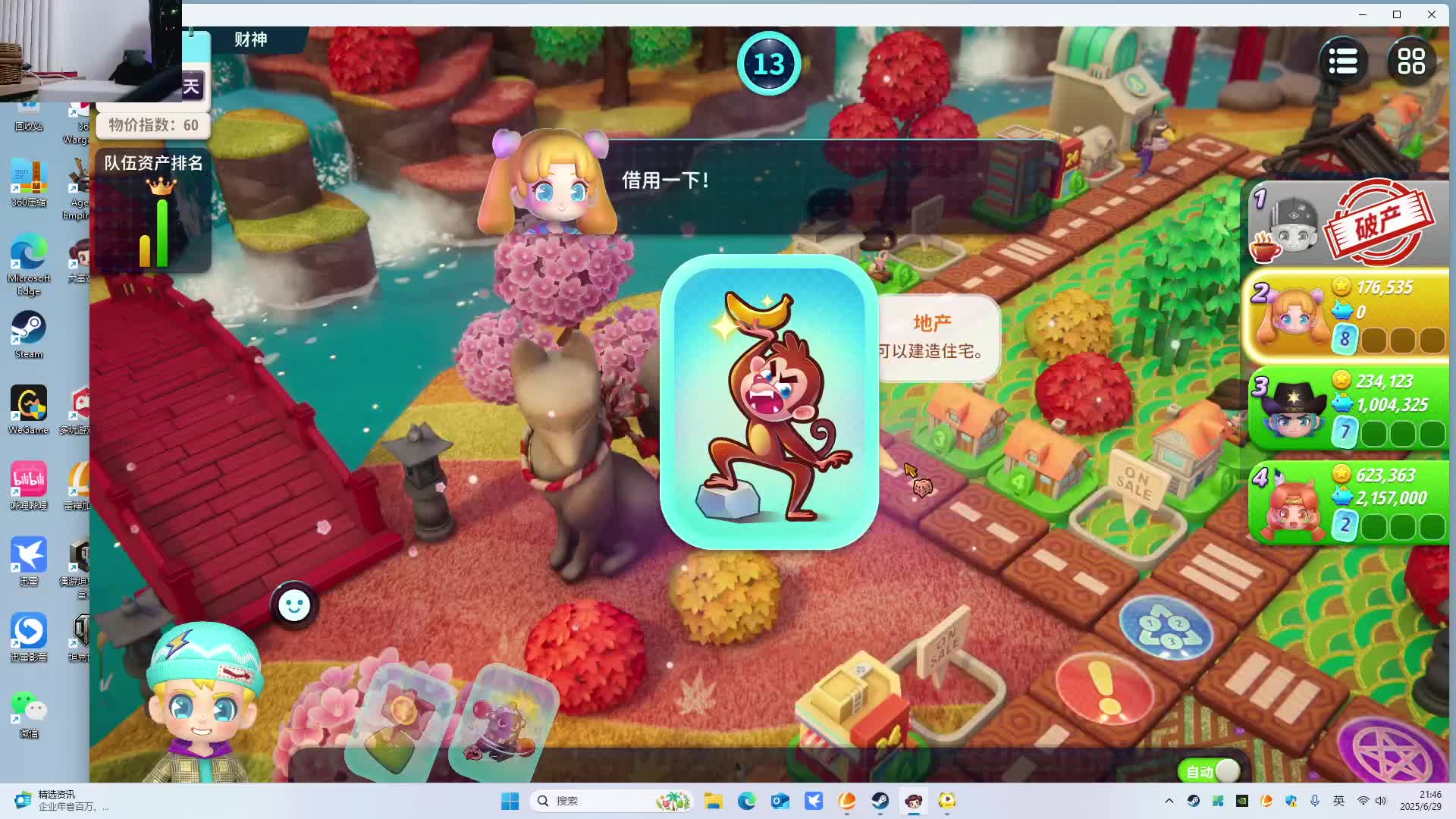The width and height of the screenshot is (1456, 819).
Task: Select the monkey stealing card
Action: pyautogui.click(x=769, y=402)
